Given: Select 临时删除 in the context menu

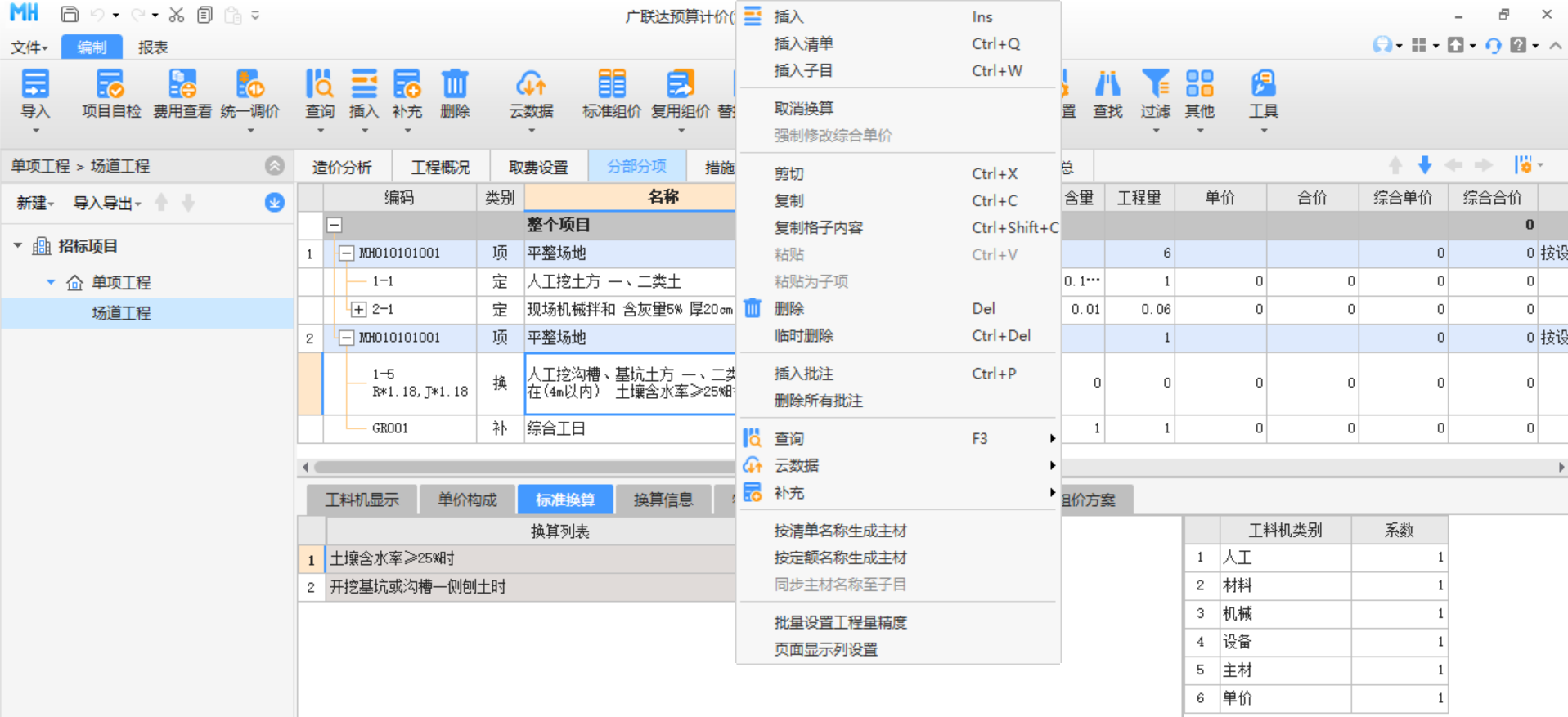Looking at the screenshot, I should 803,336.
